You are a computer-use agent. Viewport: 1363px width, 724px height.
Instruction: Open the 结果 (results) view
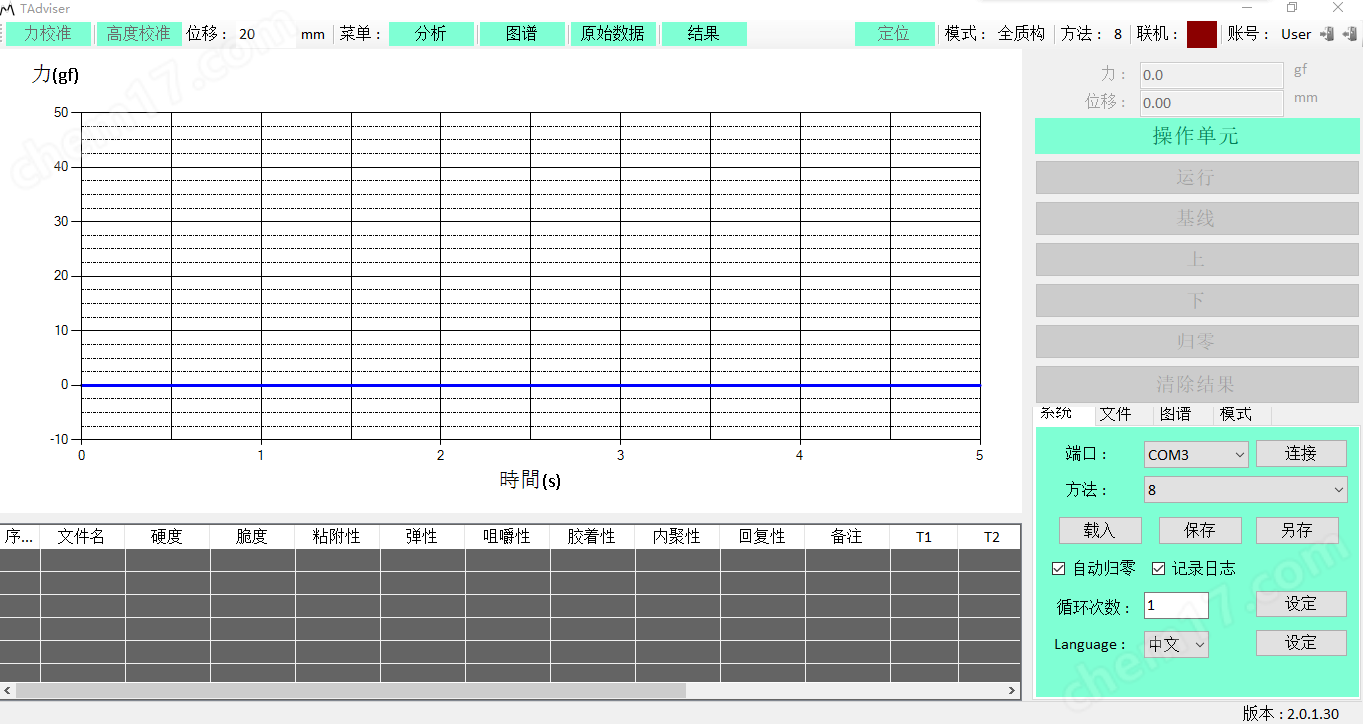(x=704, y=33)
